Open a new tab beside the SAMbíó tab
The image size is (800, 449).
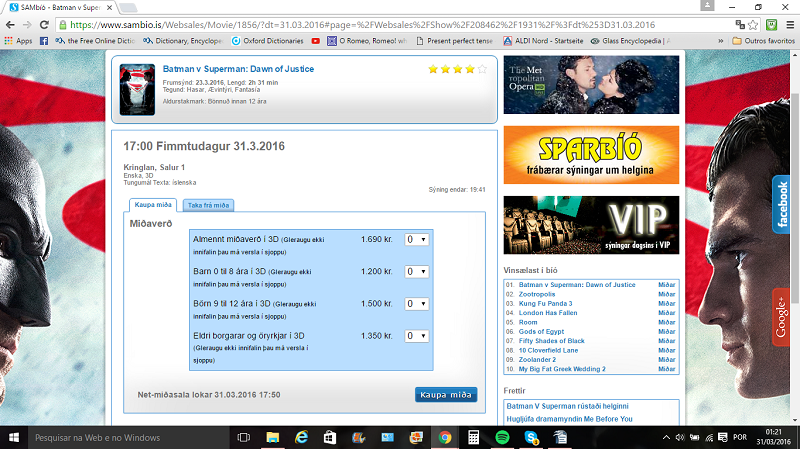tap(128, 8)
